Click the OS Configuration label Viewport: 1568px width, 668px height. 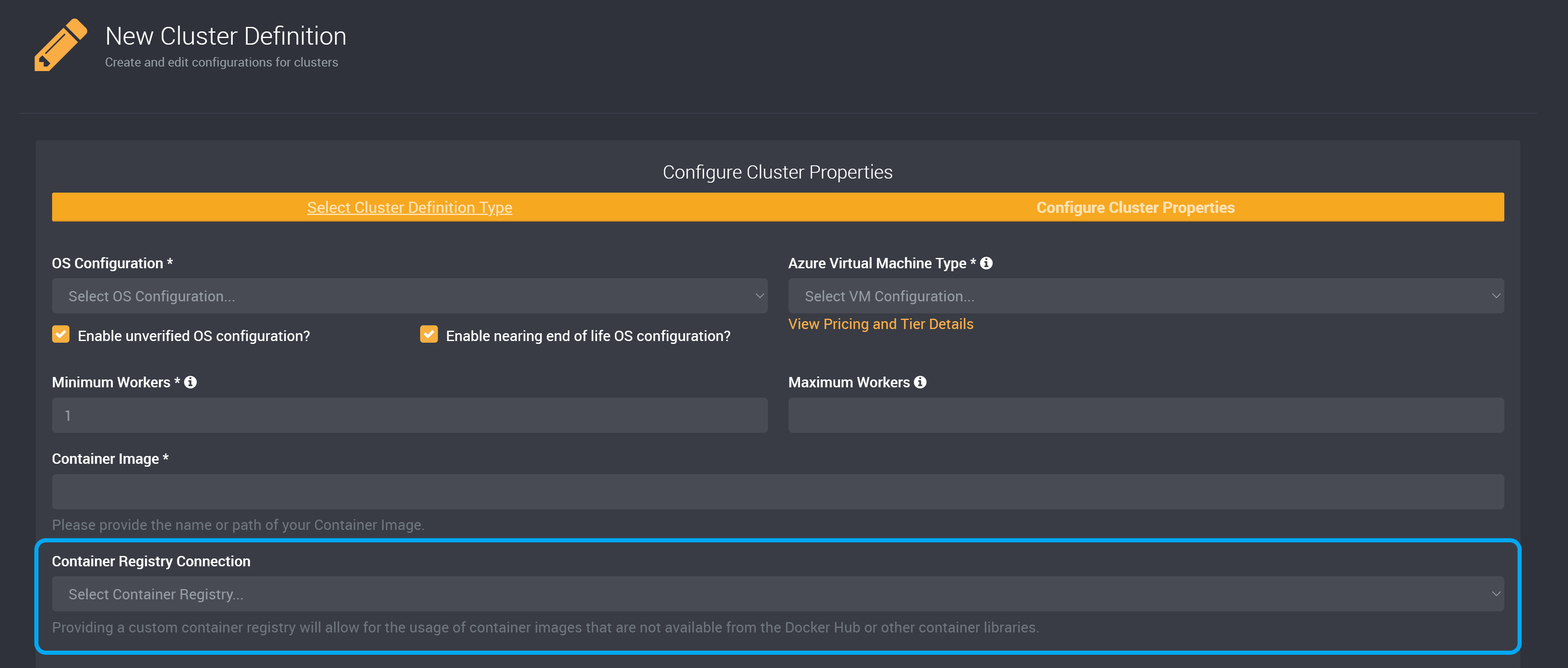click(x=112, y=263)
